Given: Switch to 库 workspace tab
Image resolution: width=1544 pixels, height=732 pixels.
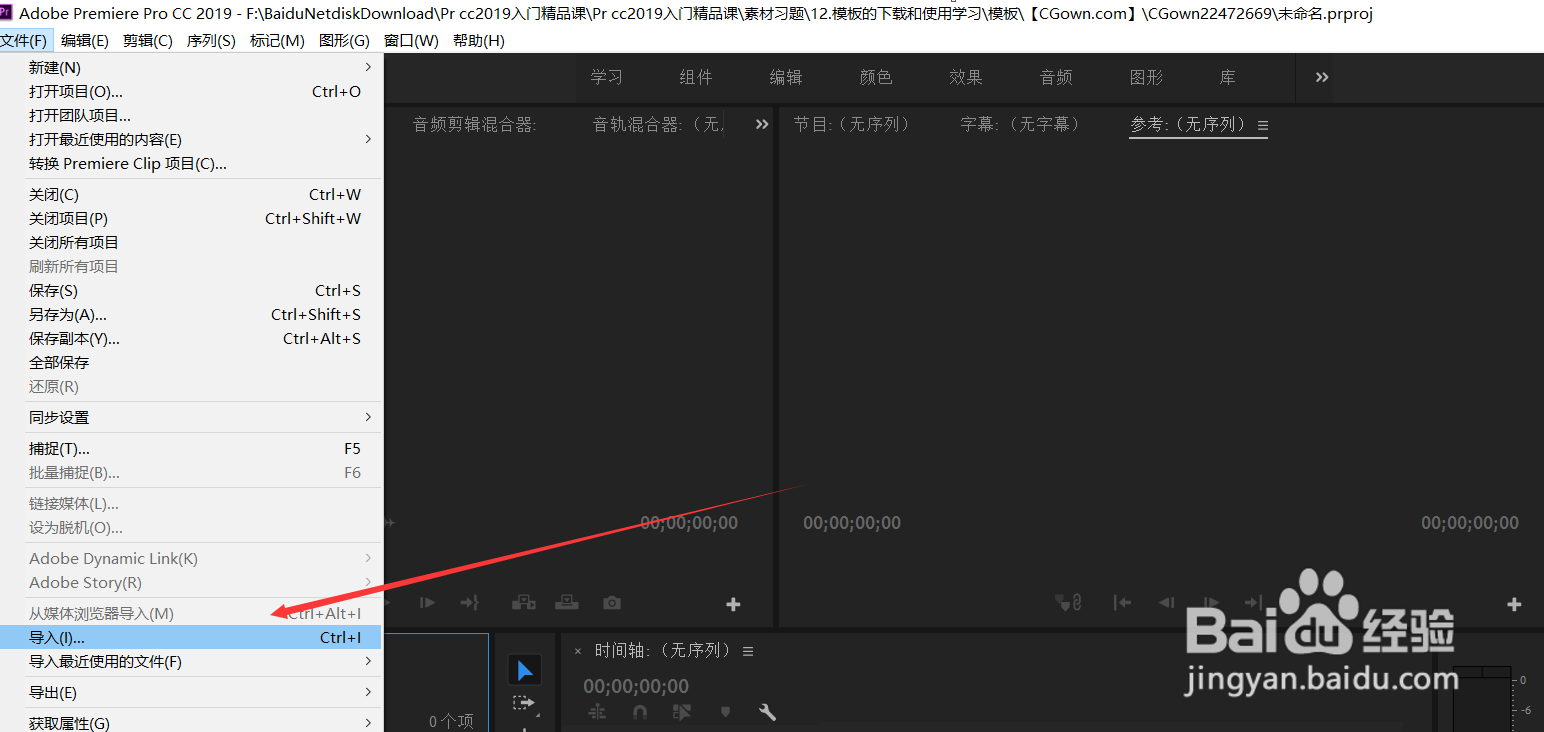Looking at the screenshot, I should tap(1228, 77).
